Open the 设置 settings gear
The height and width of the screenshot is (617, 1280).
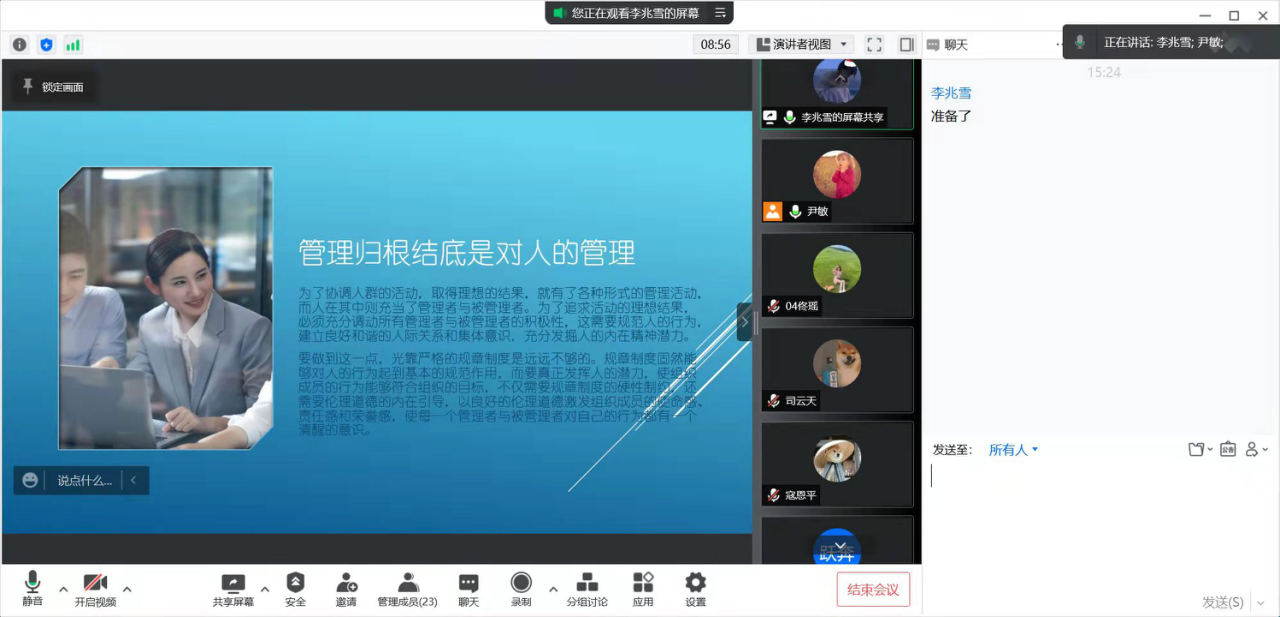[x=695, y=589]
